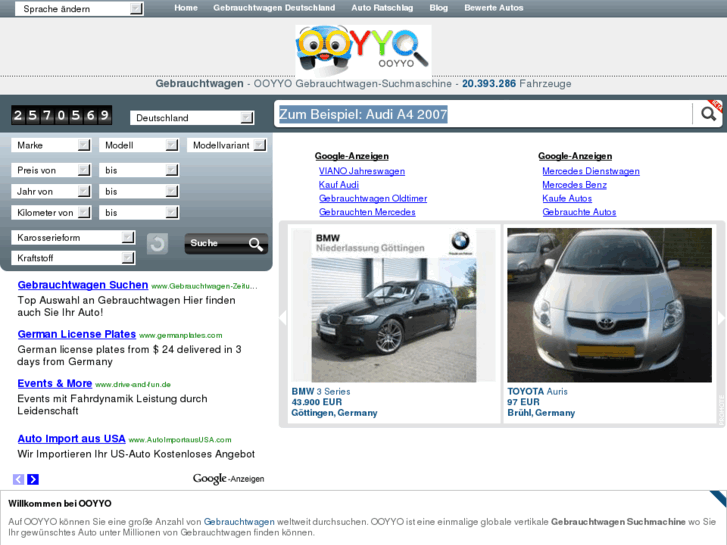This screenshot has height=545, width=727.
Task: Click the blue corner ribbon icon
Action: click(x=719, y=498)
